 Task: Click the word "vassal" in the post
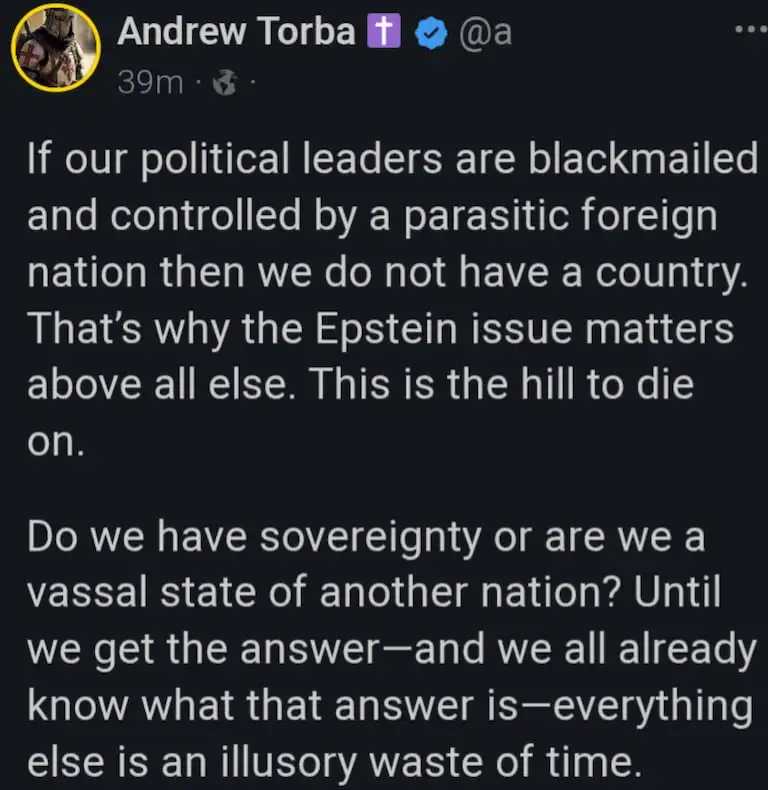point(81,594)
